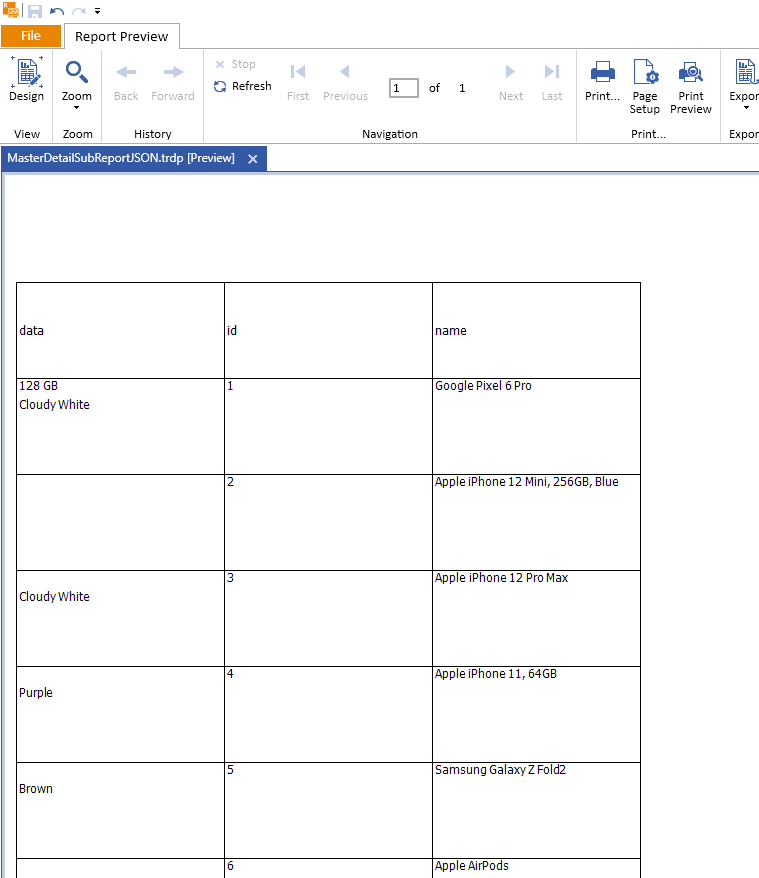Open Page Setup
Image resolution: width=759 pixels, height=878 pixels.
(645, 87)
